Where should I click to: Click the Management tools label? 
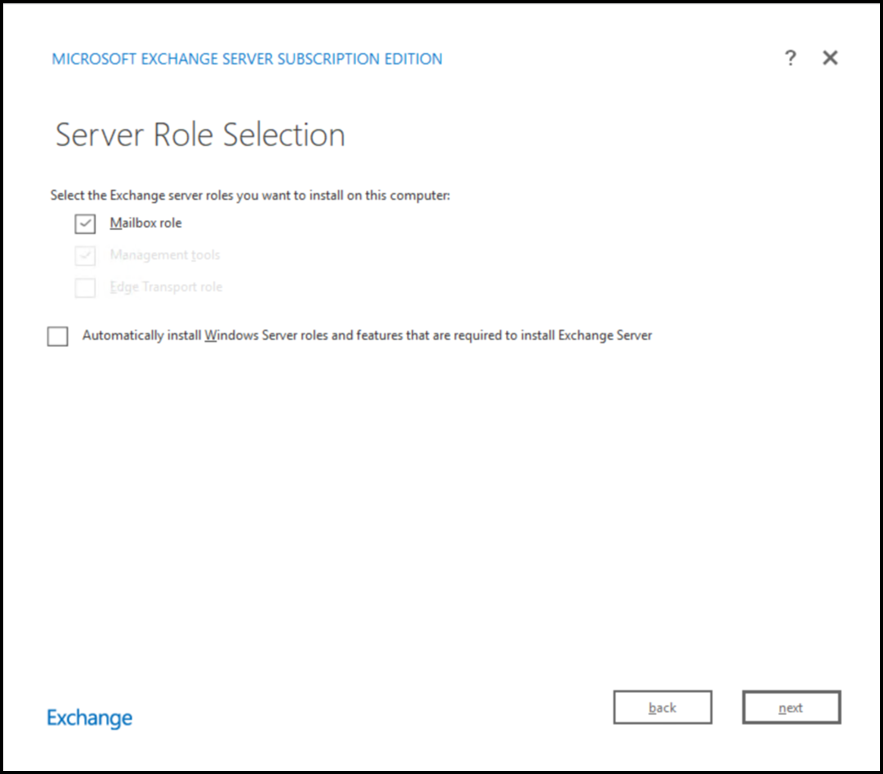(x=164, y=255)
